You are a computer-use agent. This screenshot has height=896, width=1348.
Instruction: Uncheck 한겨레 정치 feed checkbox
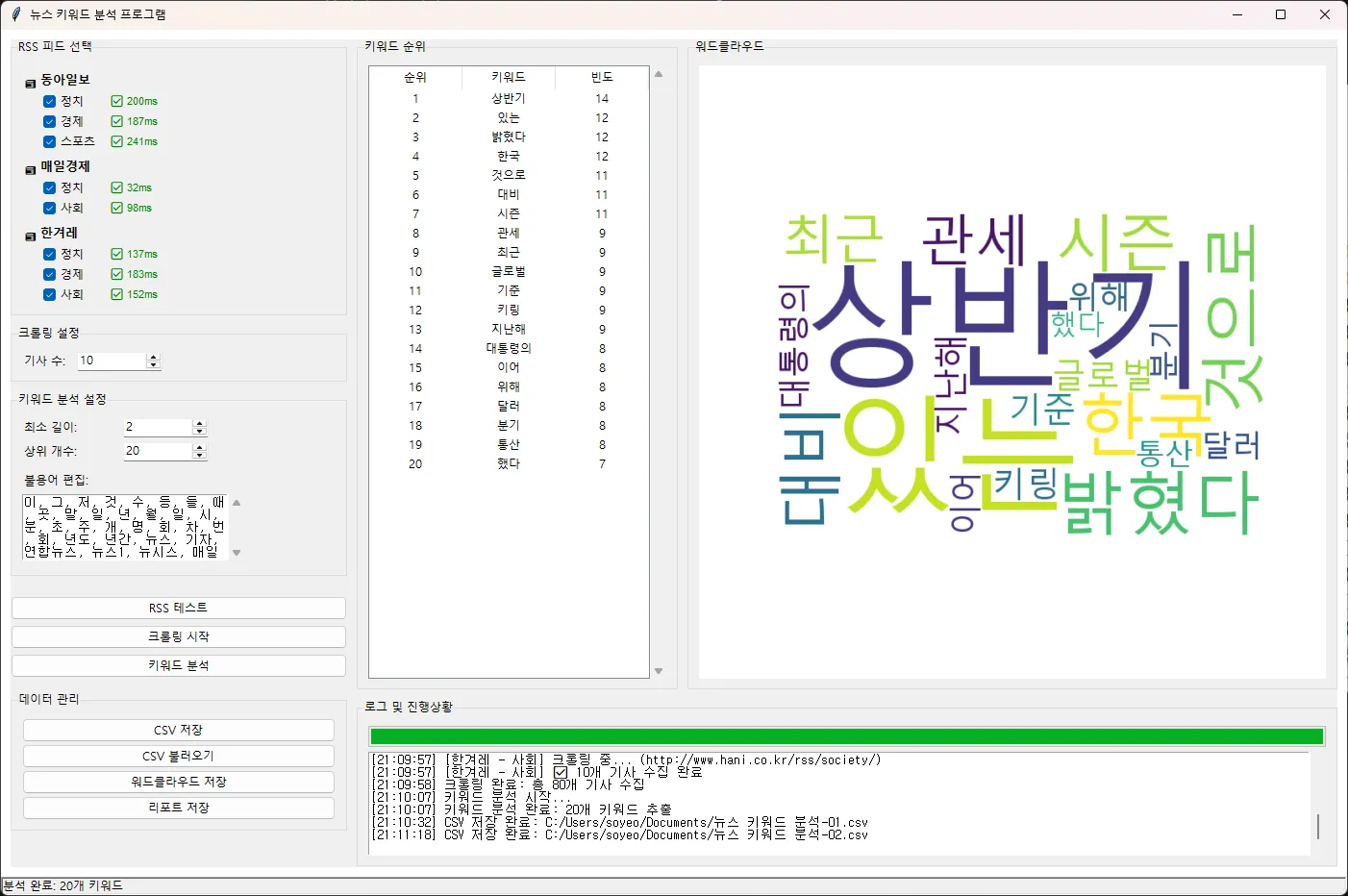pos(49,254)
